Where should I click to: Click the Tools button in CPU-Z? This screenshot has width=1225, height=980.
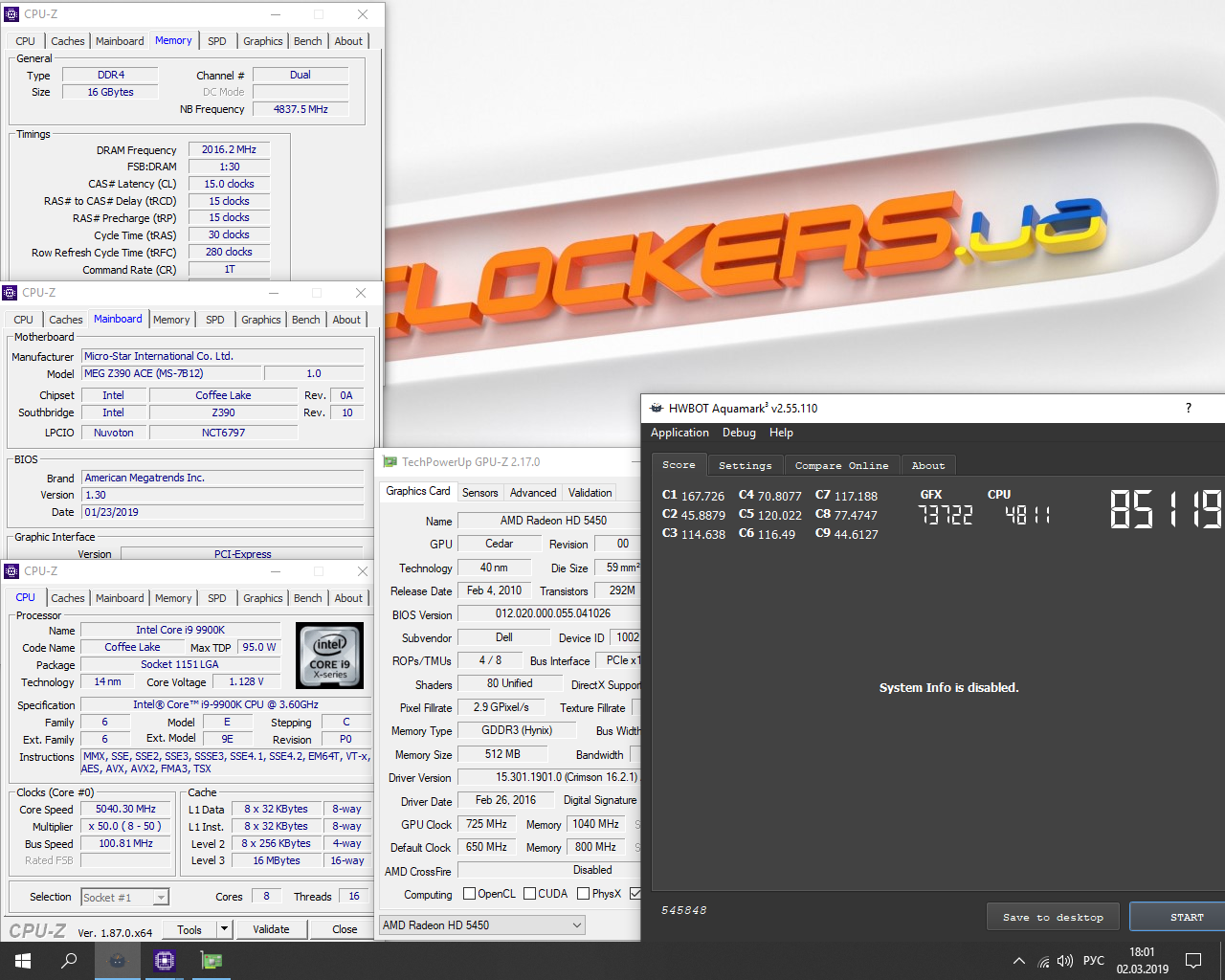coord(189,928)
